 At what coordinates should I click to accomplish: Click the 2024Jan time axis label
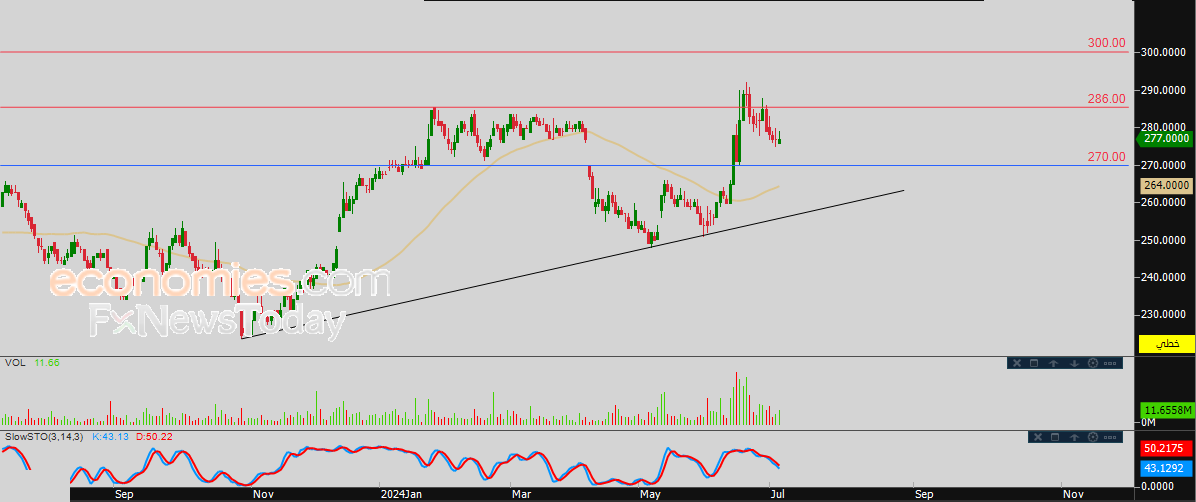pyautogui.click(x=403, y=494)
